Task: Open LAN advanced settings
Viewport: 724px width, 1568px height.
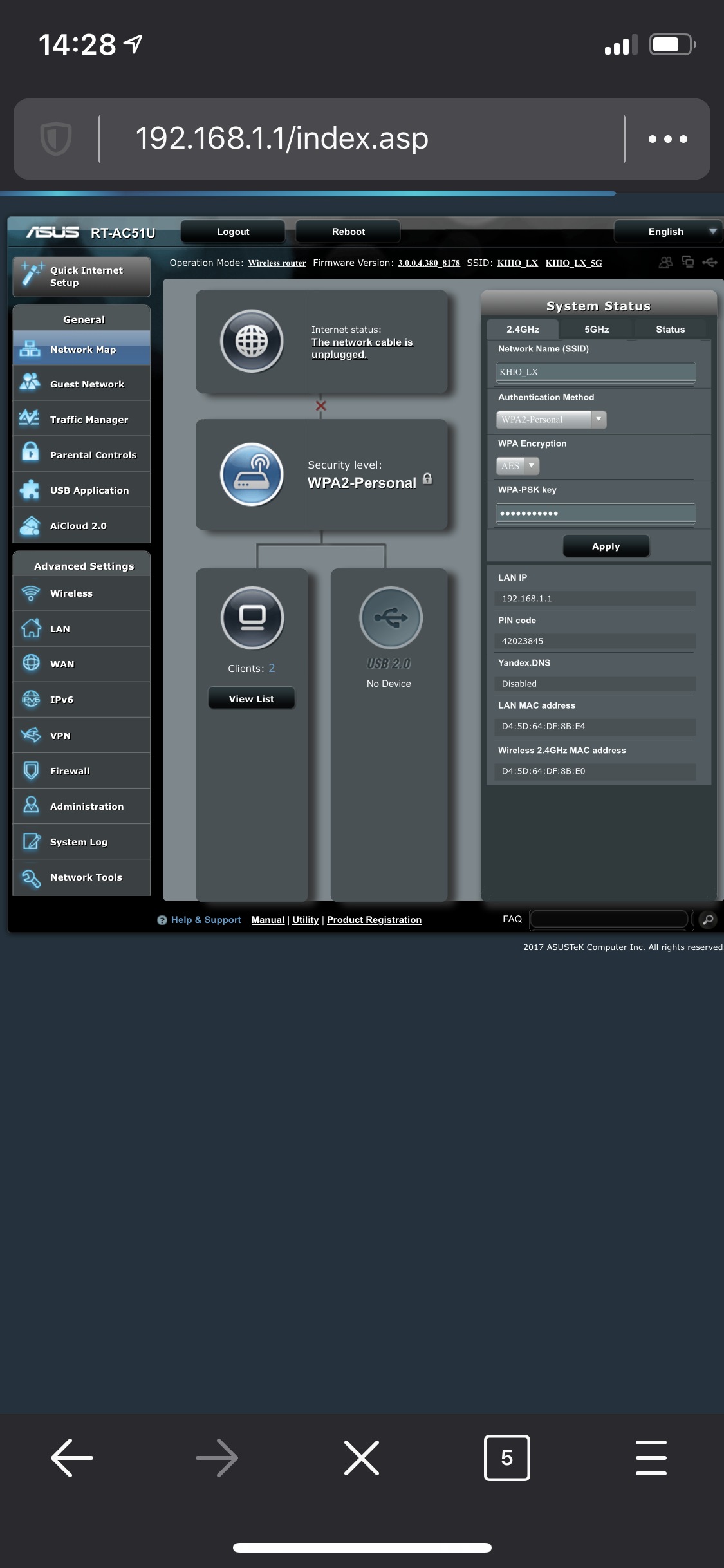Action: click(x=81, y=628)
